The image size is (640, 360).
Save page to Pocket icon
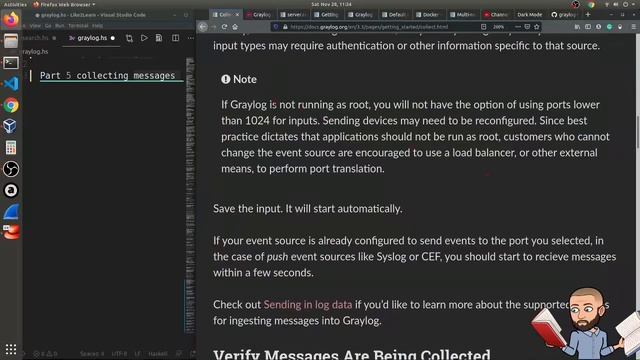coord(527,27)
